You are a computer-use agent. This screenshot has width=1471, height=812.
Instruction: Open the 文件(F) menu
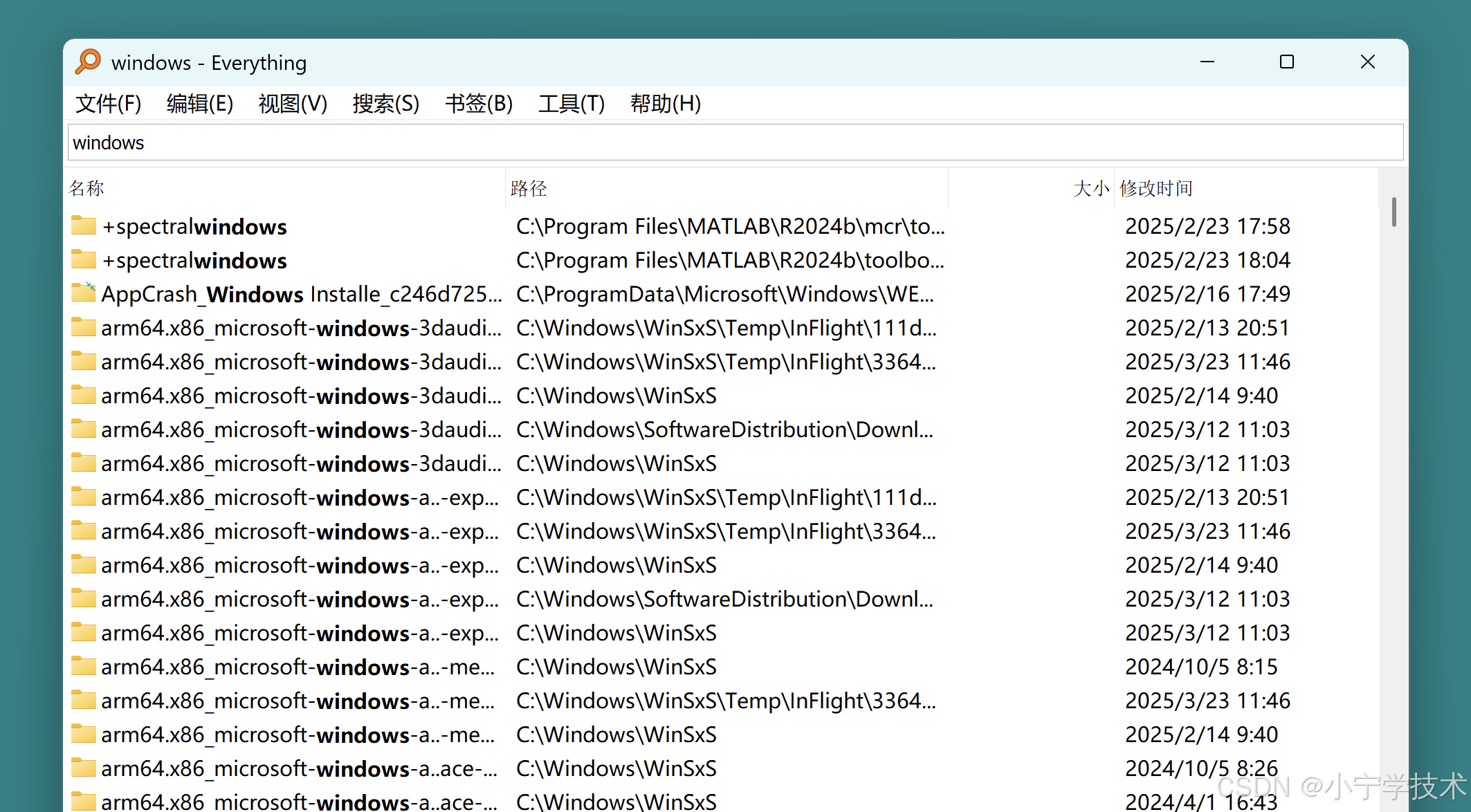(x=108, y=104)
